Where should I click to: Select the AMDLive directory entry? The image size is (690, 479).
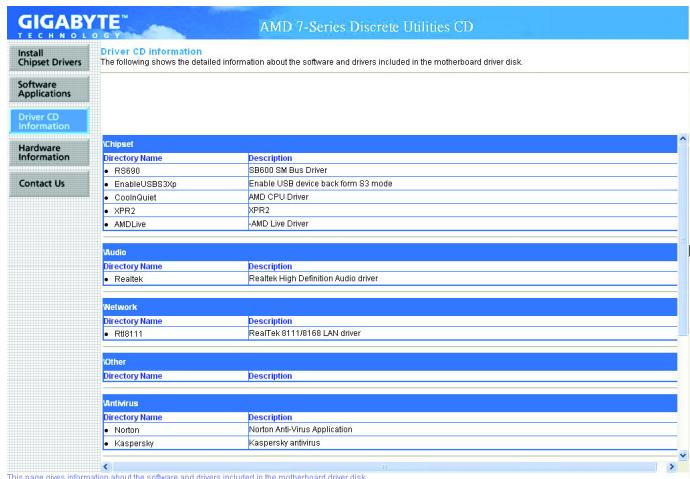(x=130, y=224)
